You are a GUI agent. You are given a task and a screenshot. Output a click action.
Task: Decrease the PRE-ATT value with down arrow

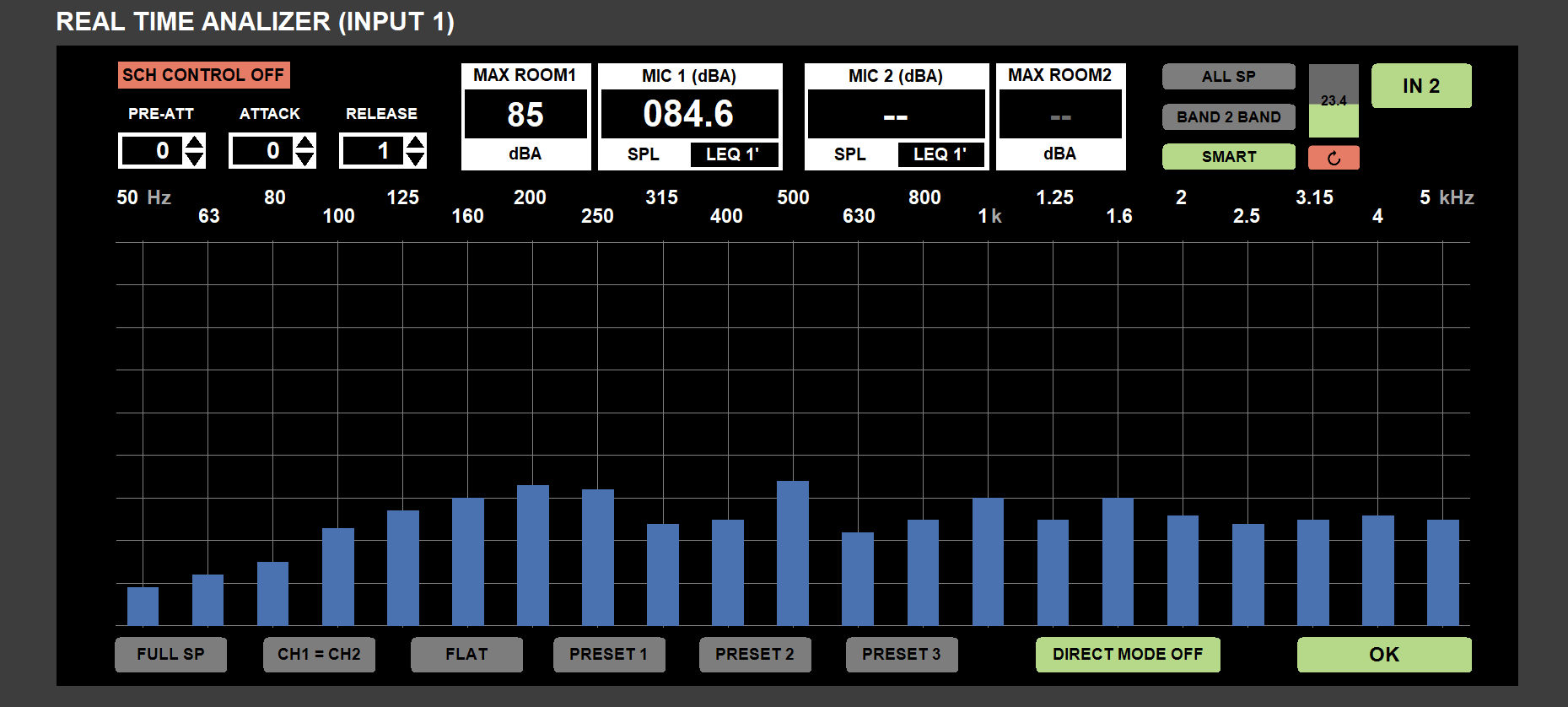pos(195,159)
